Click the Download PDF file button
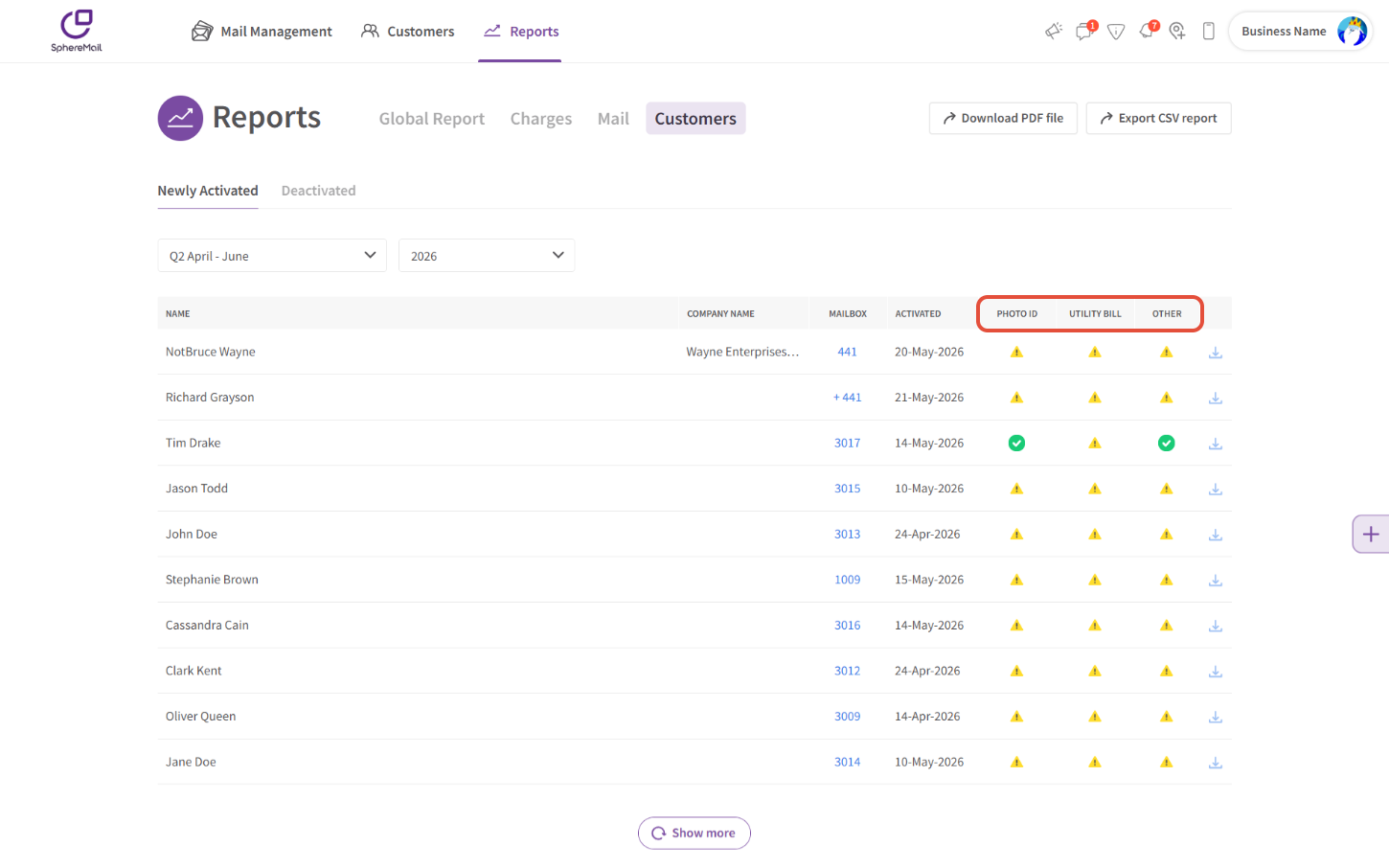Viewport: 1389px width, 868px height. pyautogui.click(x=1003, y=118)
